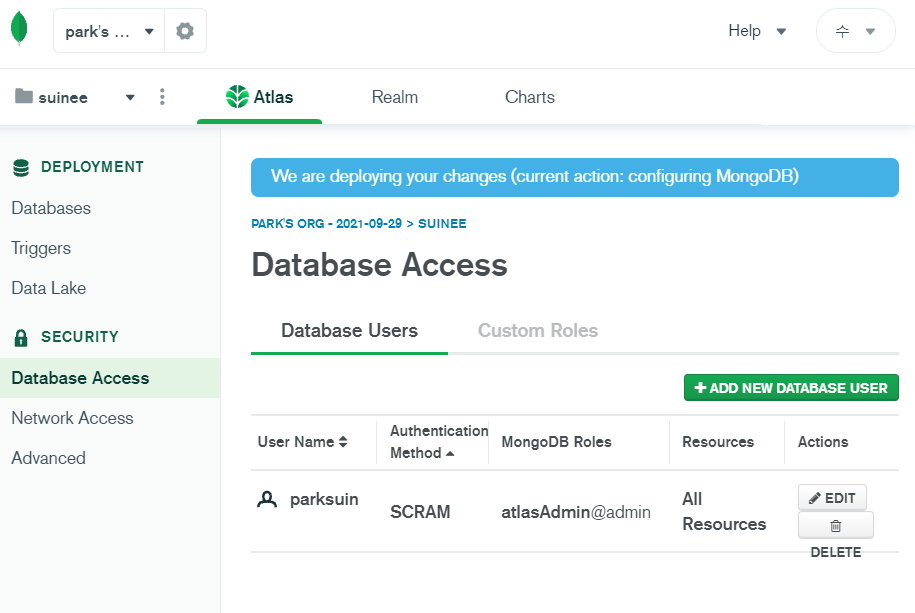The width and height of the screenshot is (915, 613).
Task: Go to Network Access
Action: 72,418
